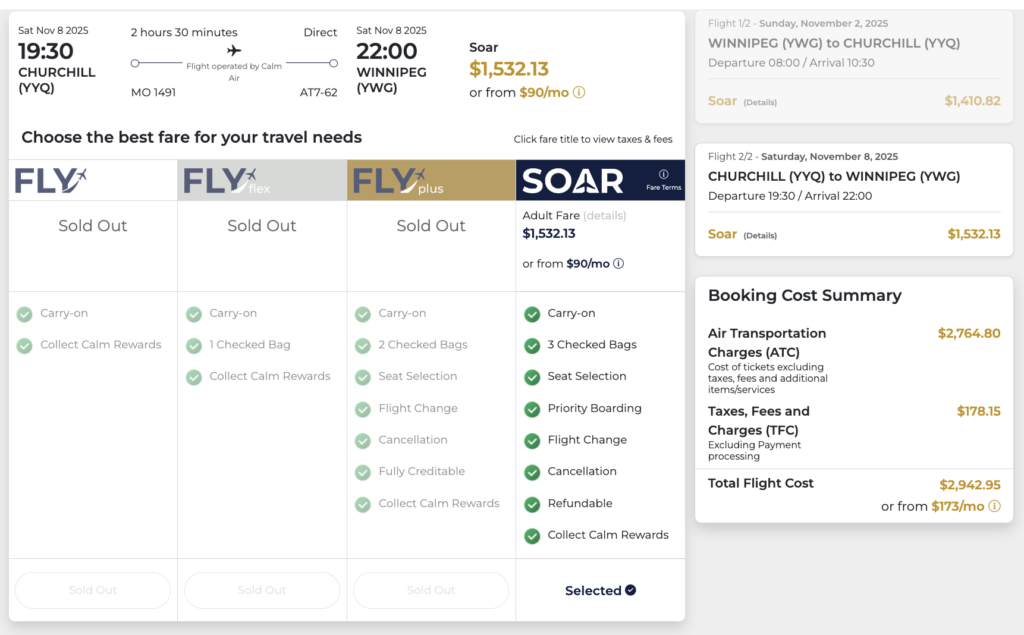Select the FLY plus fare title

431,180
